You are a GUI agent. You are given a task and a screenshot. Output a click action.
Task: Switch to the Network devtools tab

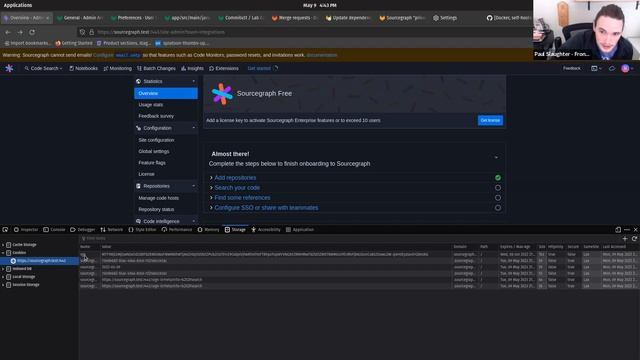pyautogui.click(x=111, y=230)
